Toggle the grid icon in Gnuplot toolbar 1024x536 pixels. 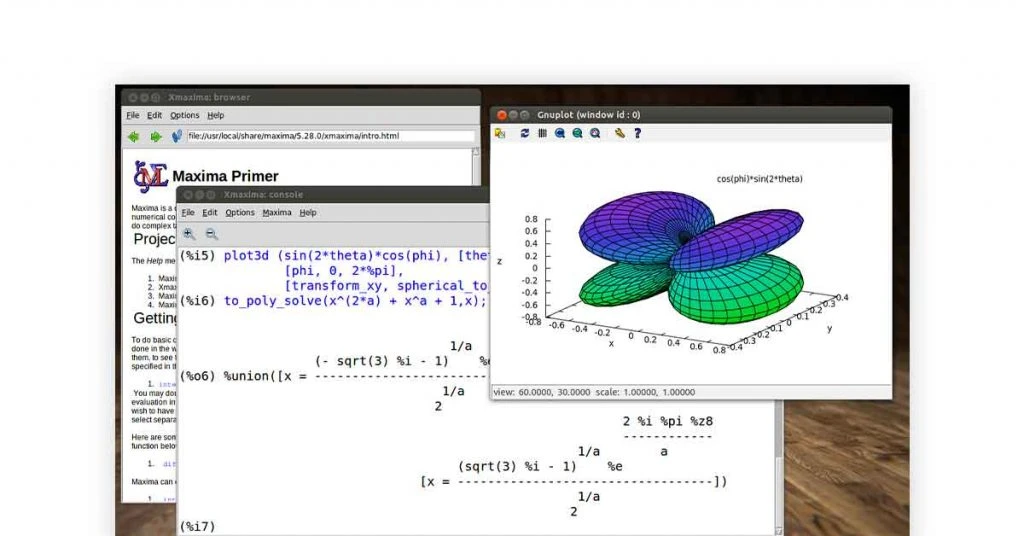click(x=542, y=133)
